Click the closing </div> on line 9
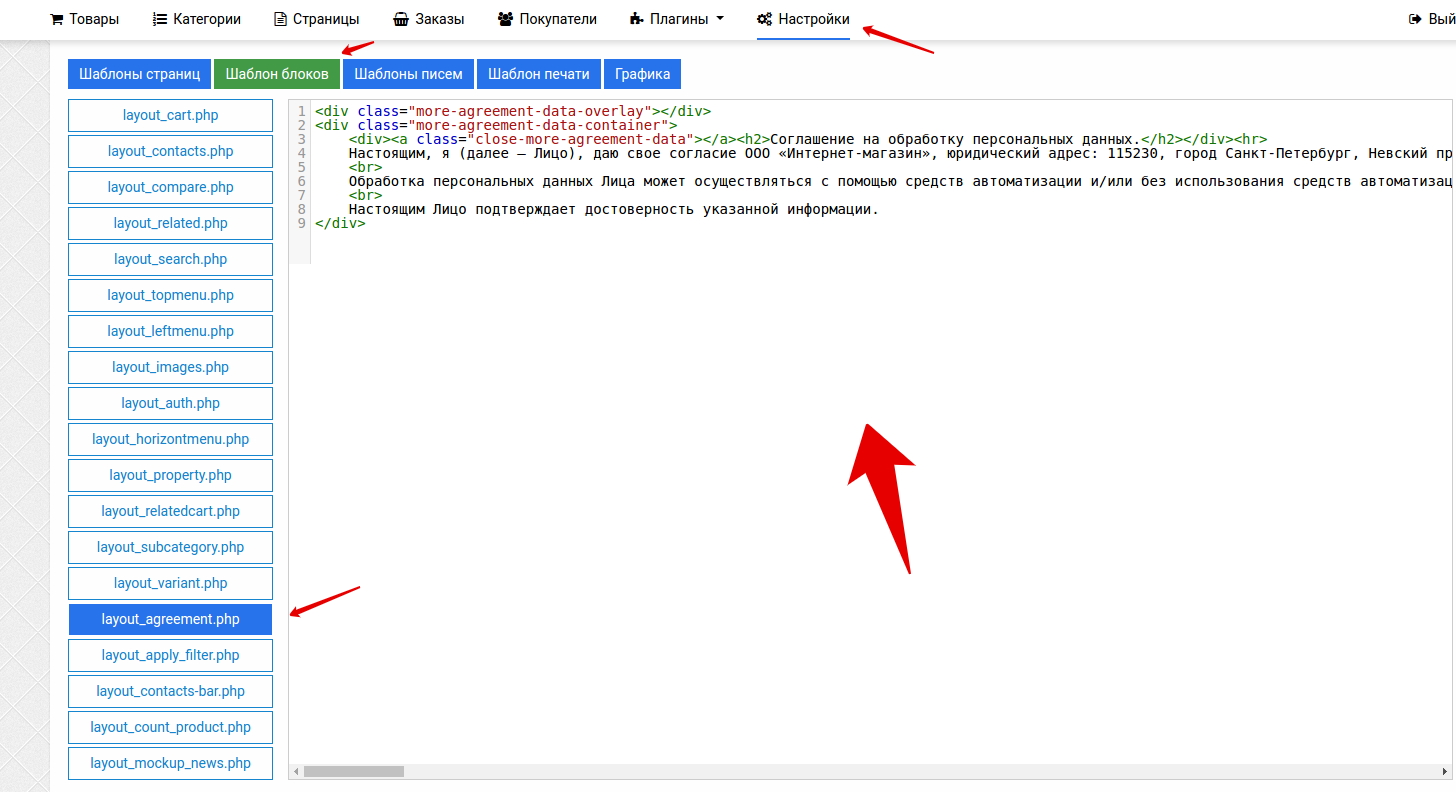1456x792 pixels. coord(340,223)
